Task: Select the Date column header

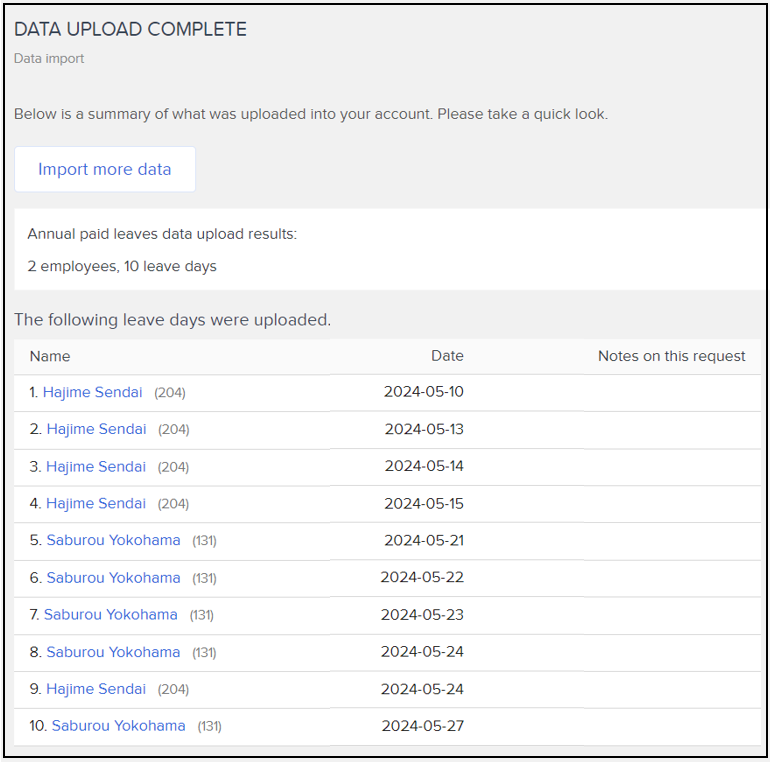Action: tap(447, 356)
